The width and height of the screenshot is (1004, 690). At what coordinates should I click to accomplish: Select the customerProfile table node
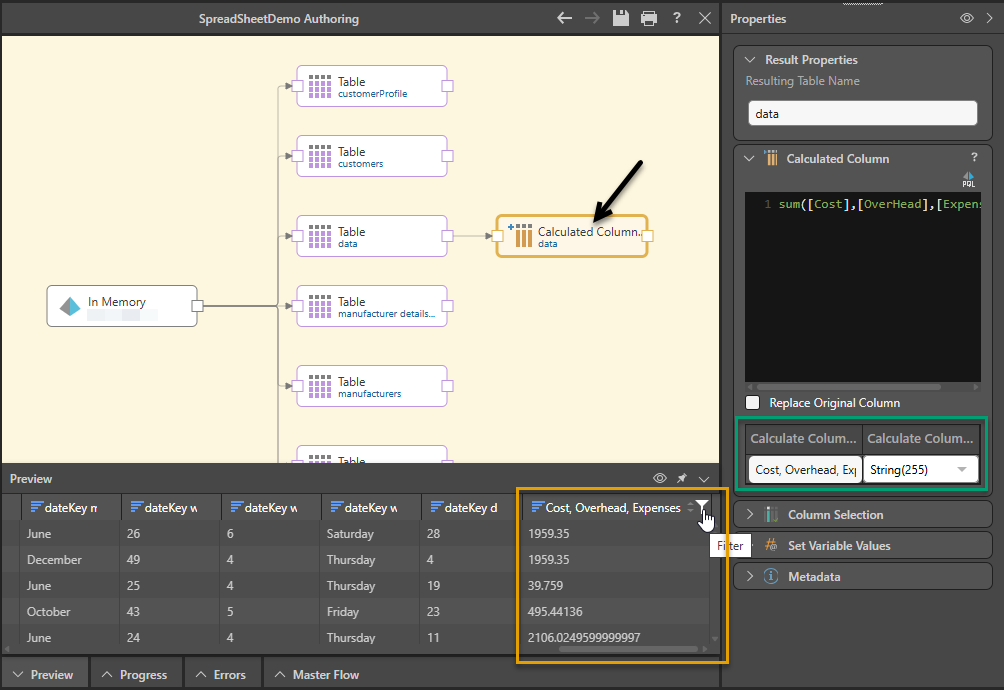[x=372, y=87]
